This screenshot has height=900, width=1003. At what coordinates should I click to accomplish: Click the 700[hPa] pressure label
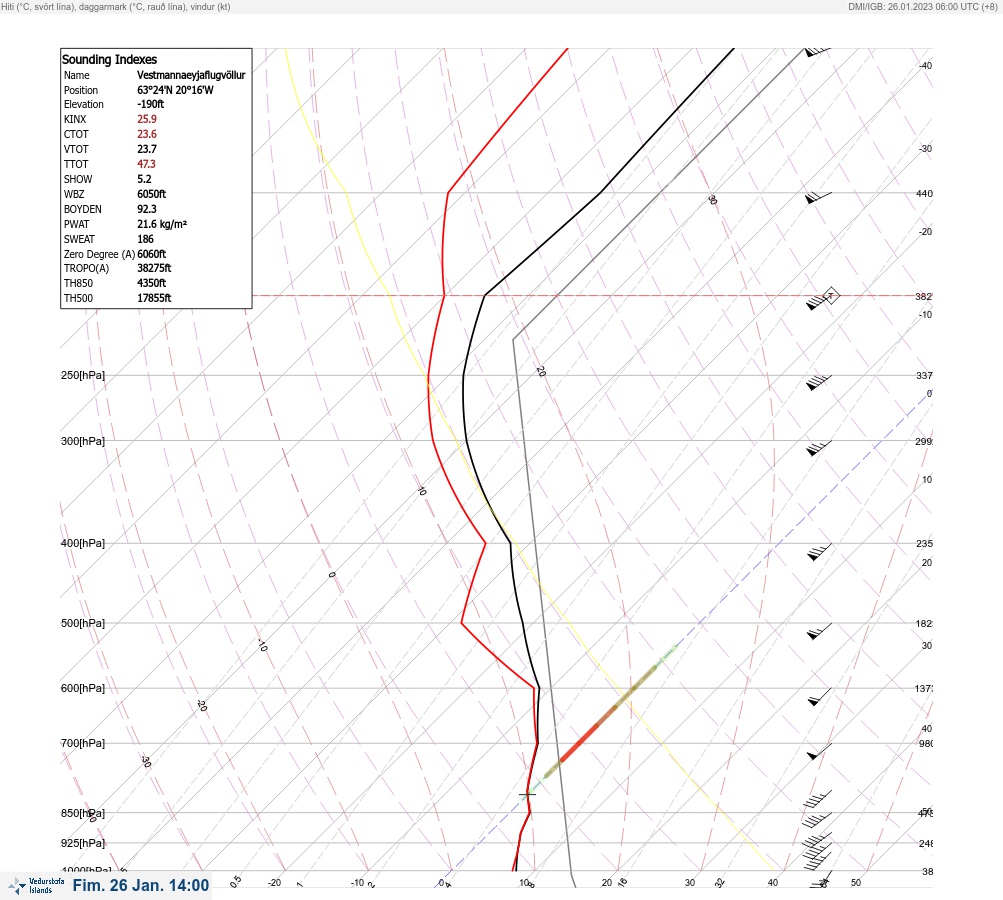[x=83, y=743]
